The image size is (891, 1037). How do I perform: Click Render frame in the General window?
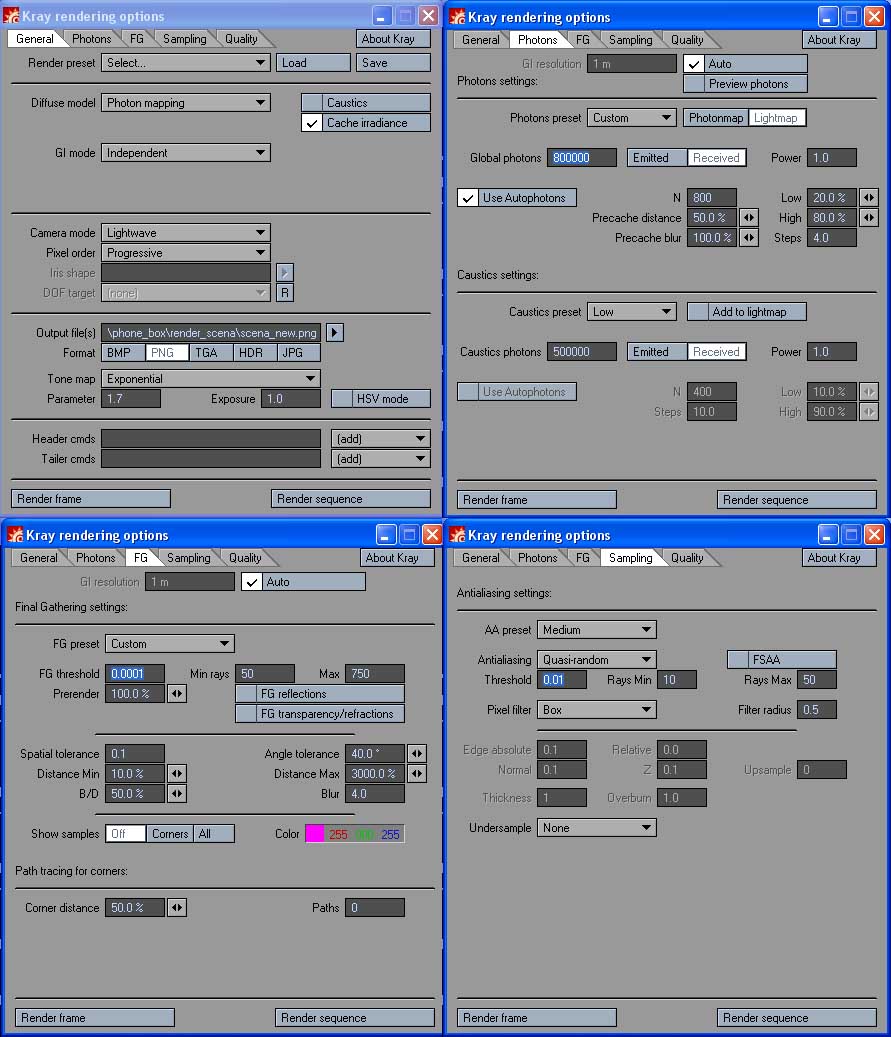pos(91,499)
